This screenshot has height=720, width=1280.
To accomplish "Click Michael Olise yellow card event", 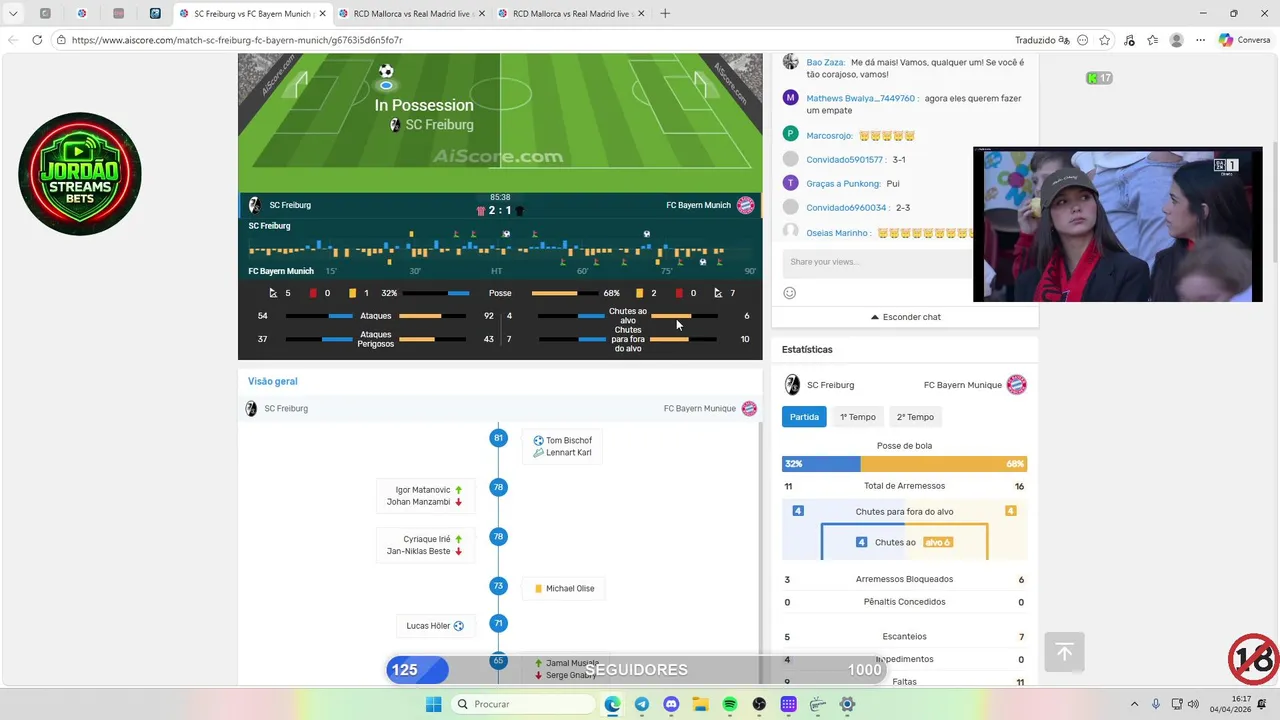I will click(565, 589).
